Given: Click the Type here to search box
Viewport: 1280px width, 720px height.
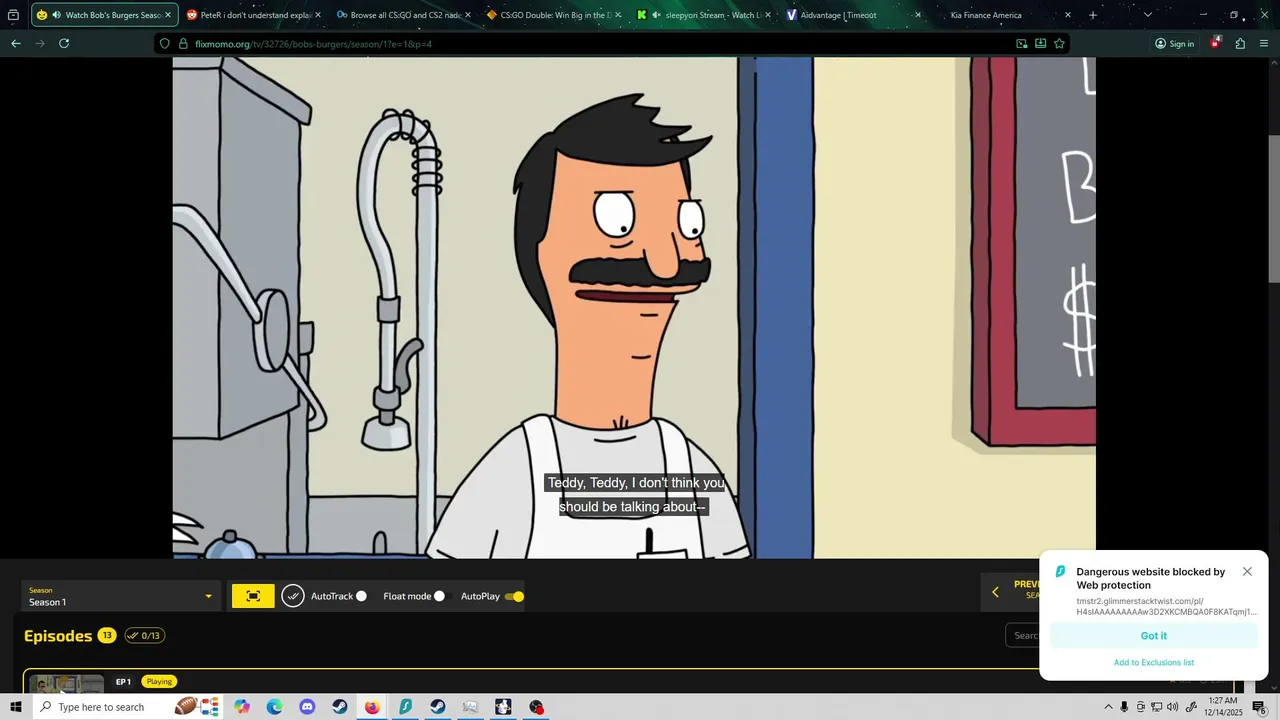Looking at the screenshot, I should click(114, 707).
